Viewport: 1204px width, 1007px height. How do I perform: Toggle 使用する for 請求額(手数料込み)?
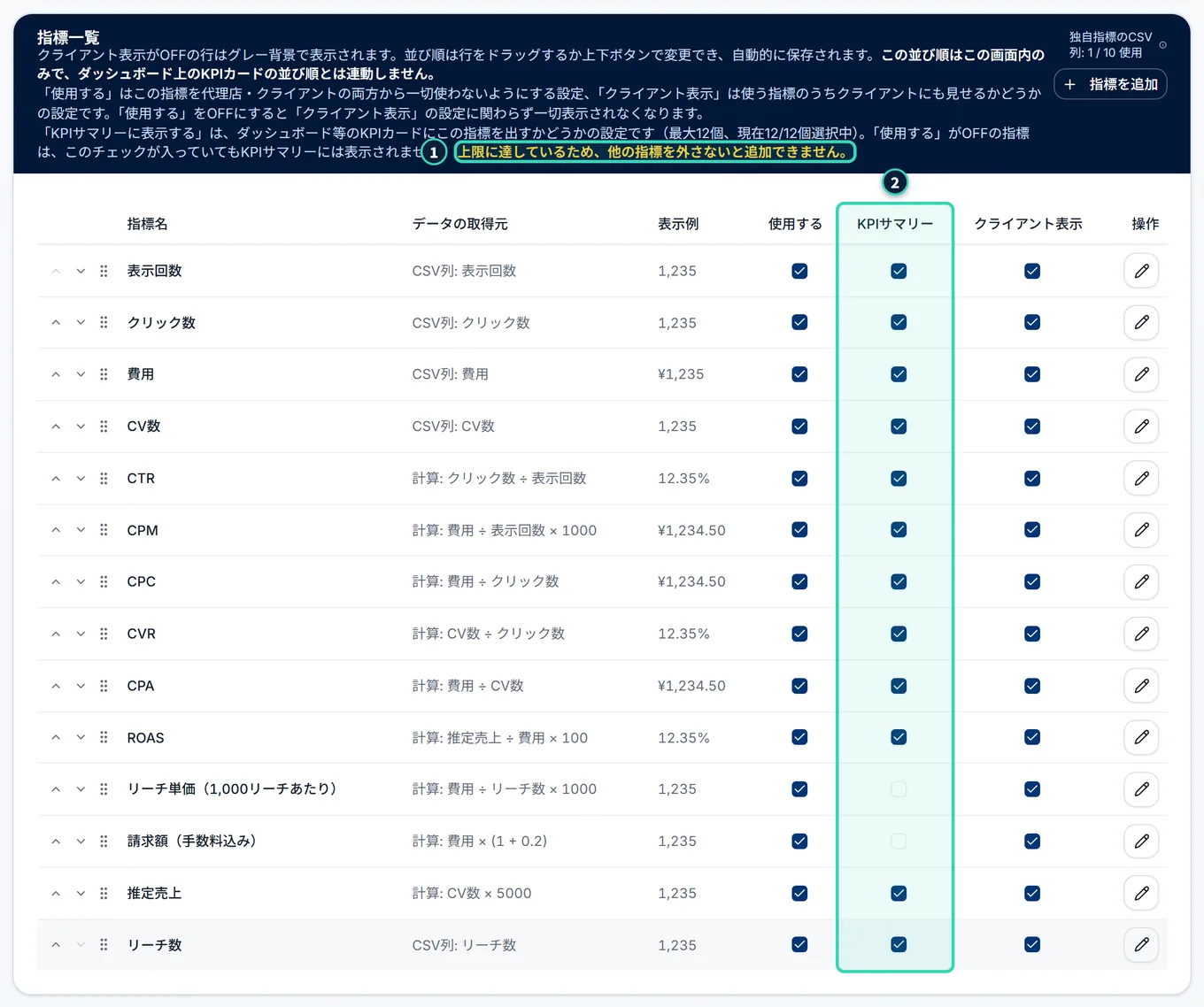[x=799, y=841]
